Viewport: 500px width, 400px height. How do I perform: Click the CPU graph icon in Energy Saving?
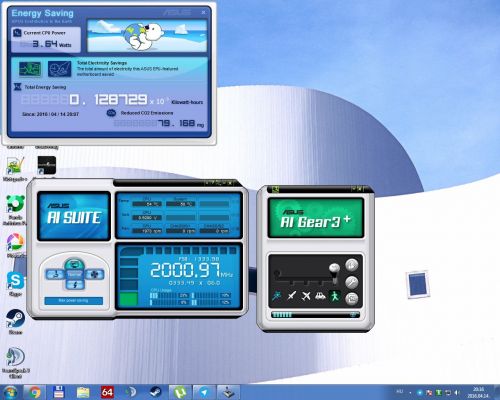(x=30, y=69)
